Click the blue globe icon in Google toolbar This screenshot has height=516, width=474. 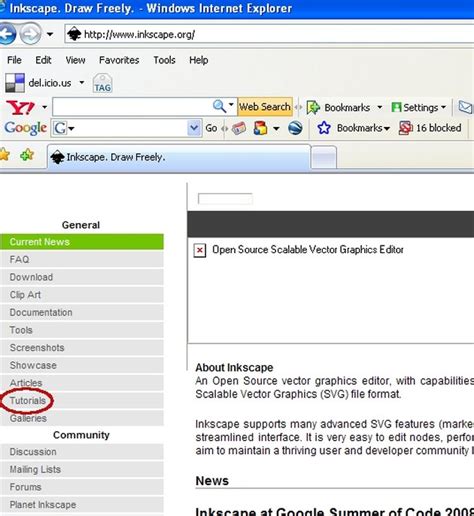click(295, 128)
